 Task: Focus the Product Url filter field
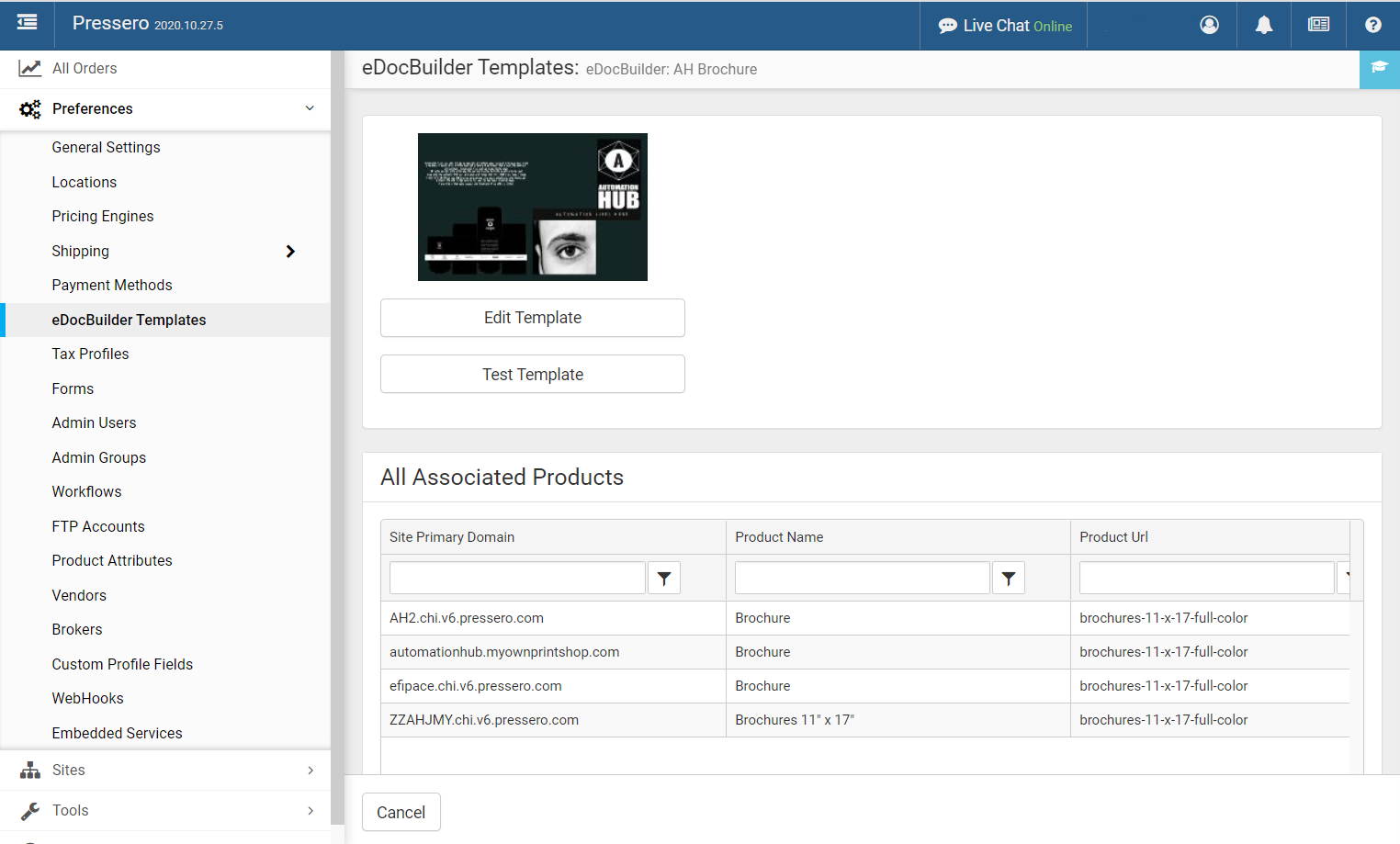coord(1207,578)
